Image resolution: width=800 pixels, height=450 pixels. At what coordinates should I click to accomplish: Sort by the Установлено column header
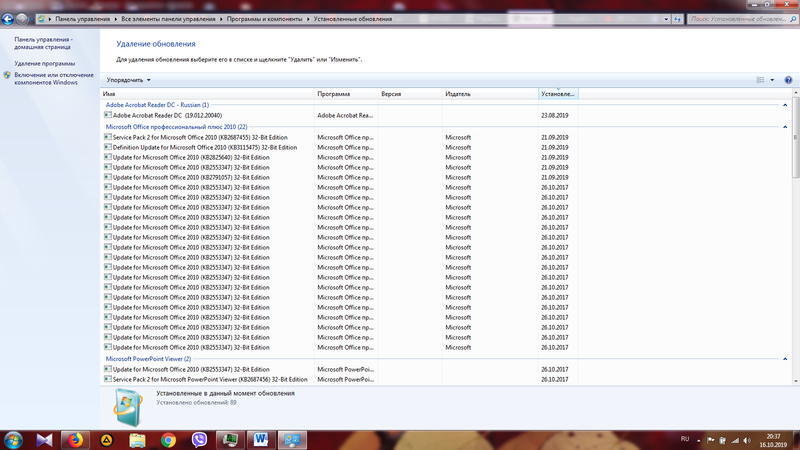[558, 94]
